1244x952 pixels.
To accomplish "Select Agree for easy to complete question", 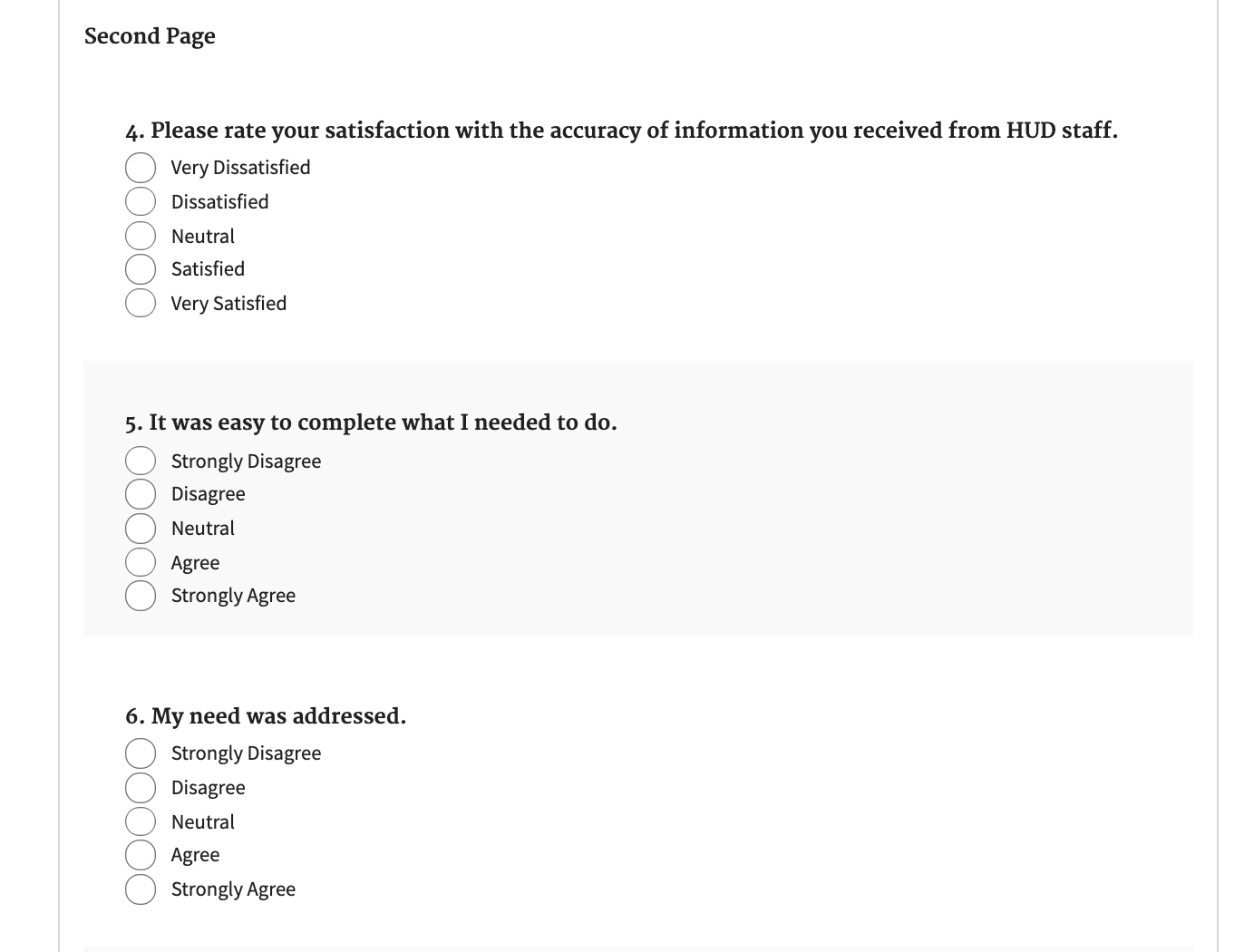I will [141, 562].
